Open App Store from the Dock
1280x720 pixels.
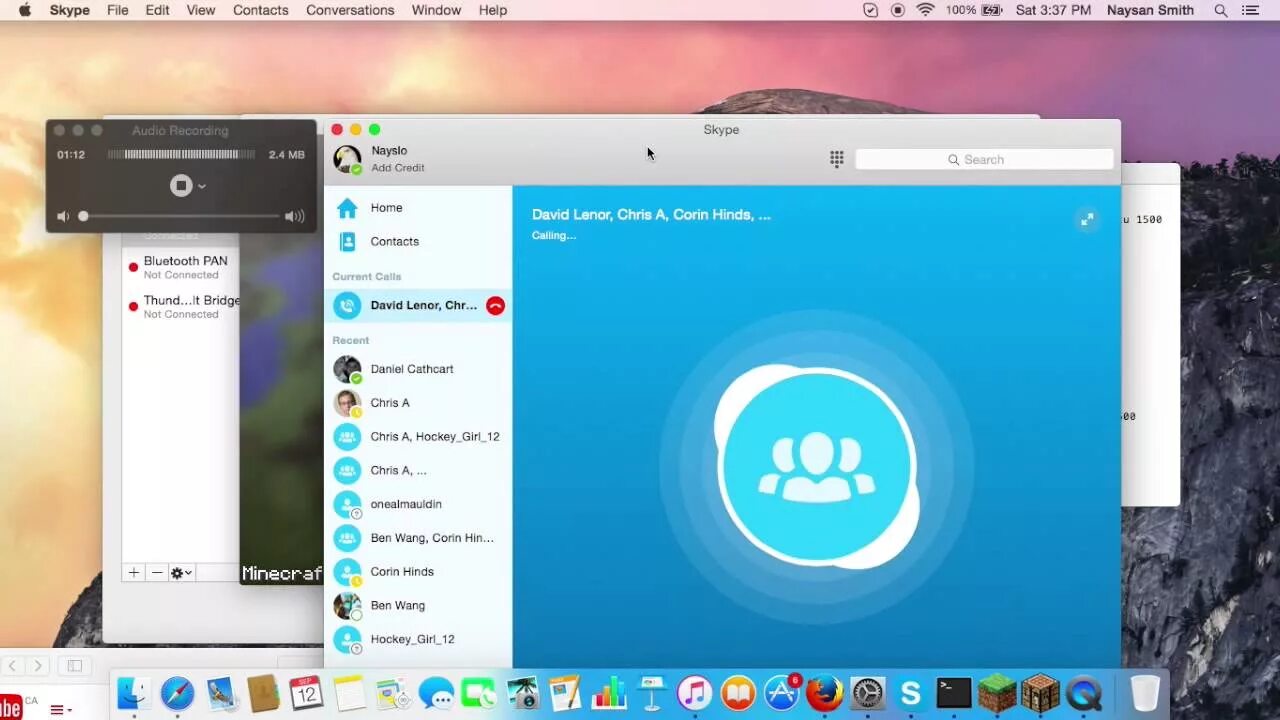[781, 693]
